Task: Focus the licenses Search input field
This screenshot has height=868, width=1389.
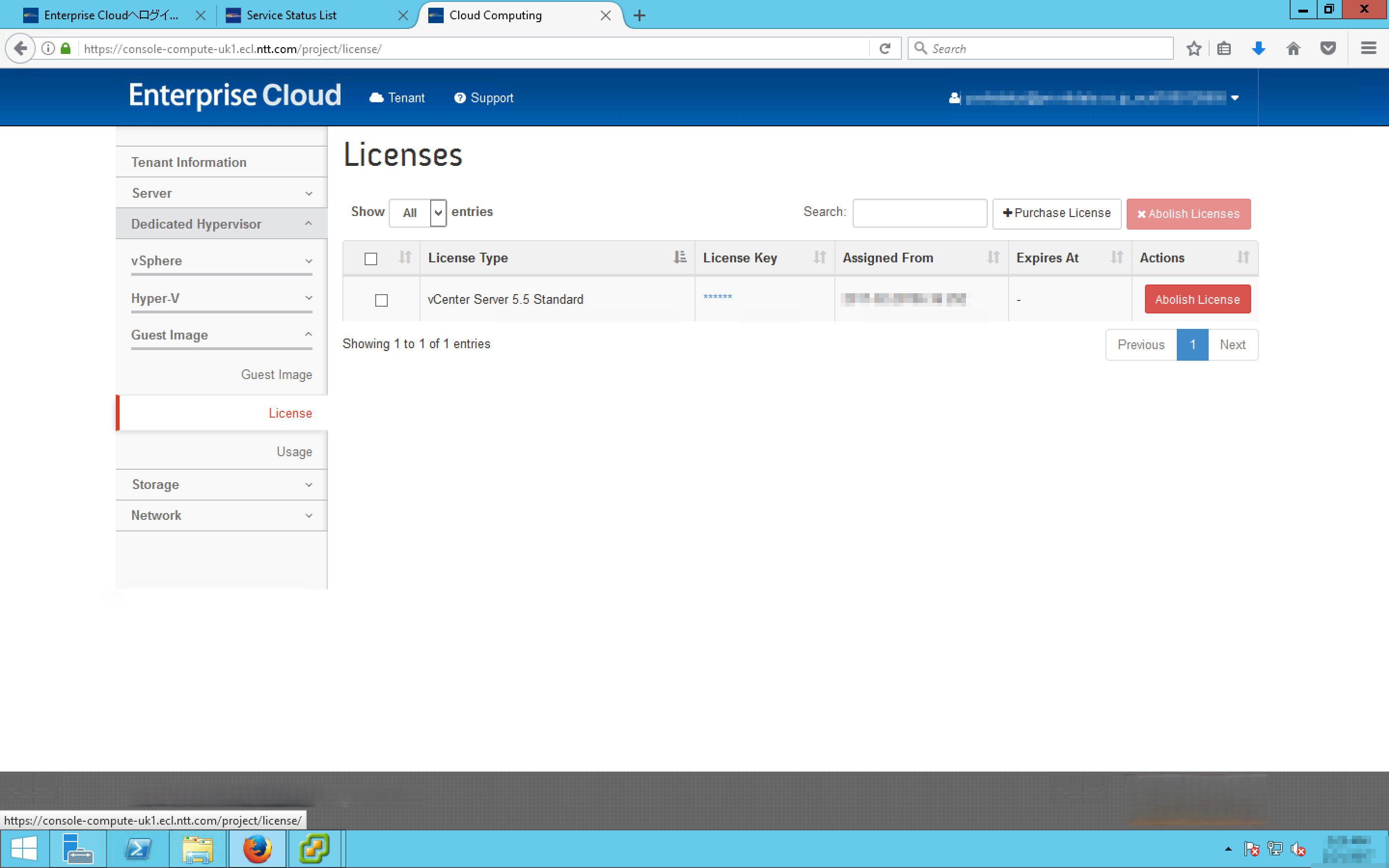Action: (x=920, y=214)
